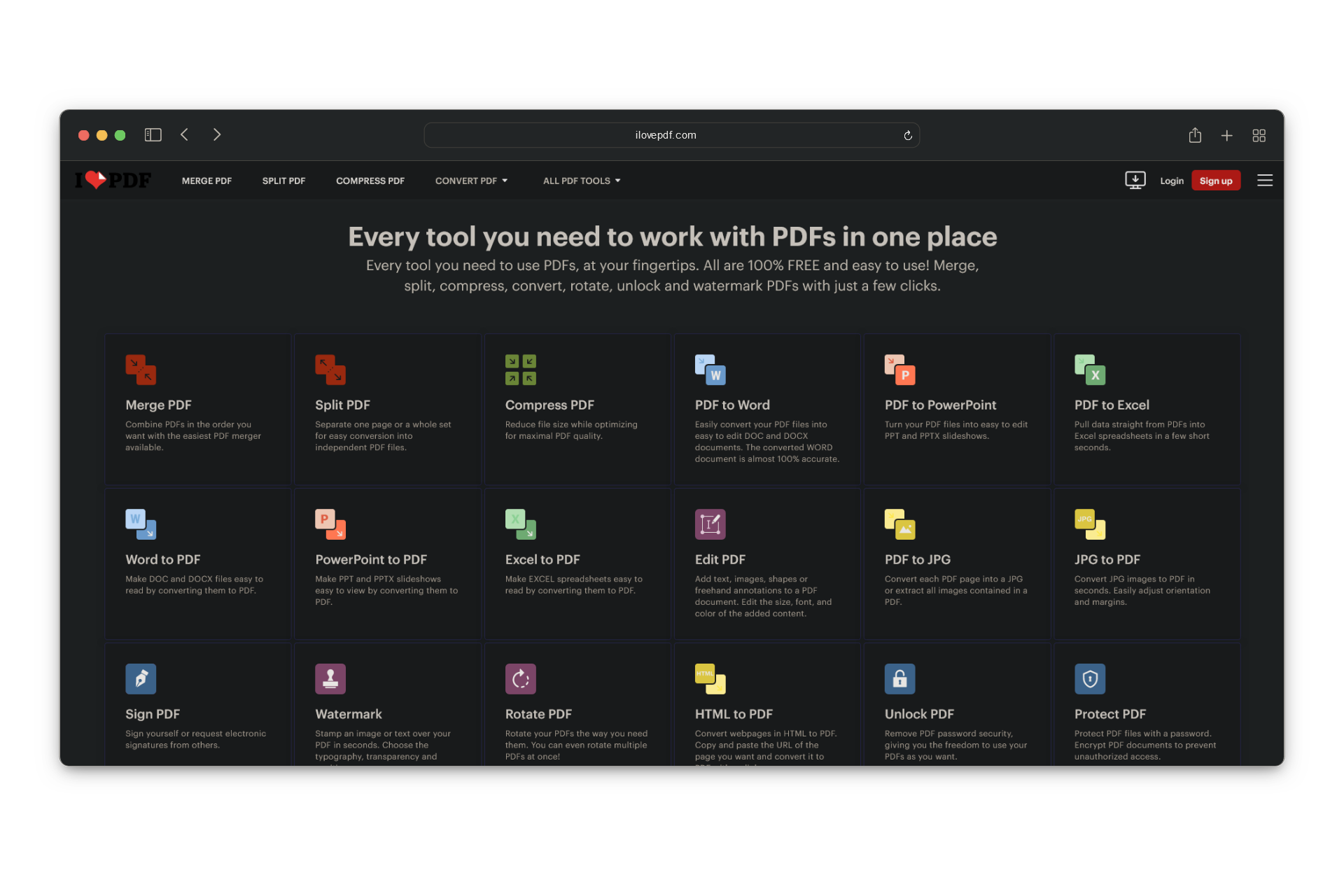
Task: Go to Split PDF in navigation bar
Action: pyautogui.click(x=283, y=181)
